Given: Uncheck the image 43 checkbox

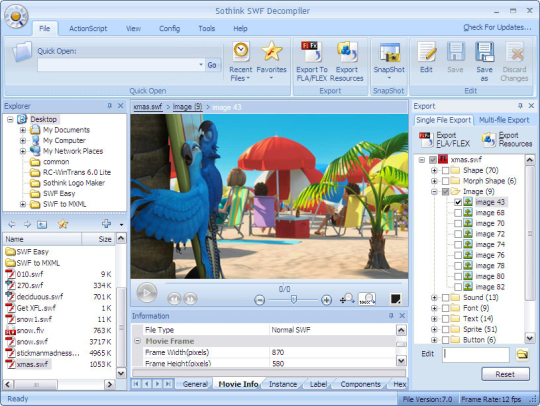Looking at the screenshot, I should [x=458, y=202].
